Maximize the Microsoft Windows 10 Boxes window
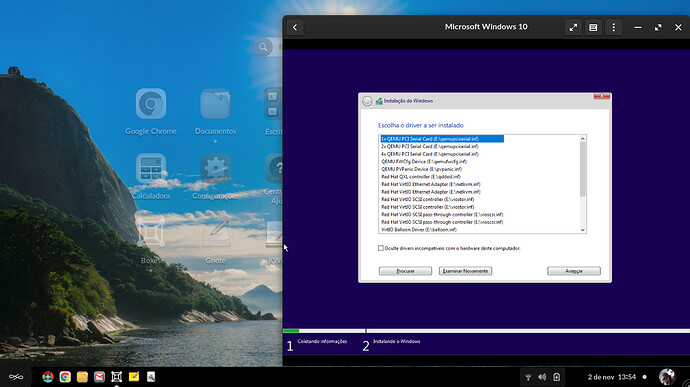The image size is (690, 387). tap(658, 27)
